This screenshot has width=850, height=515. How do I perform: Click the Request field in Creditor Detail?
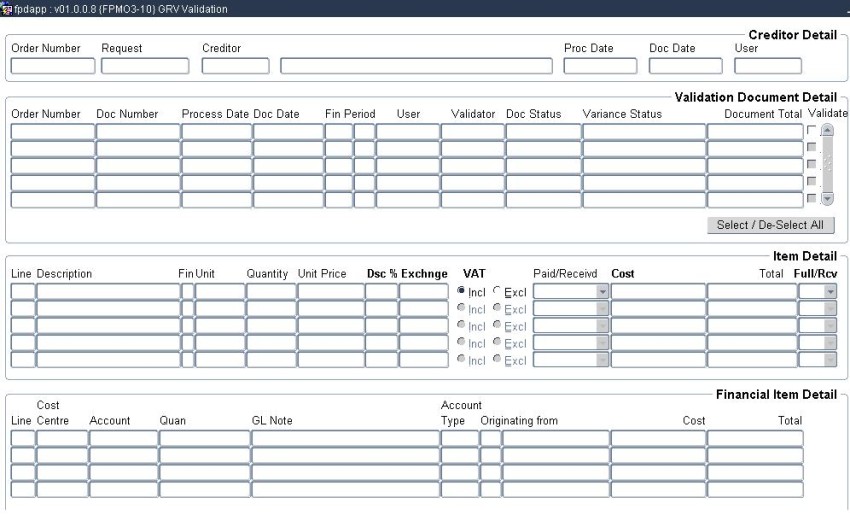point(144,66)
